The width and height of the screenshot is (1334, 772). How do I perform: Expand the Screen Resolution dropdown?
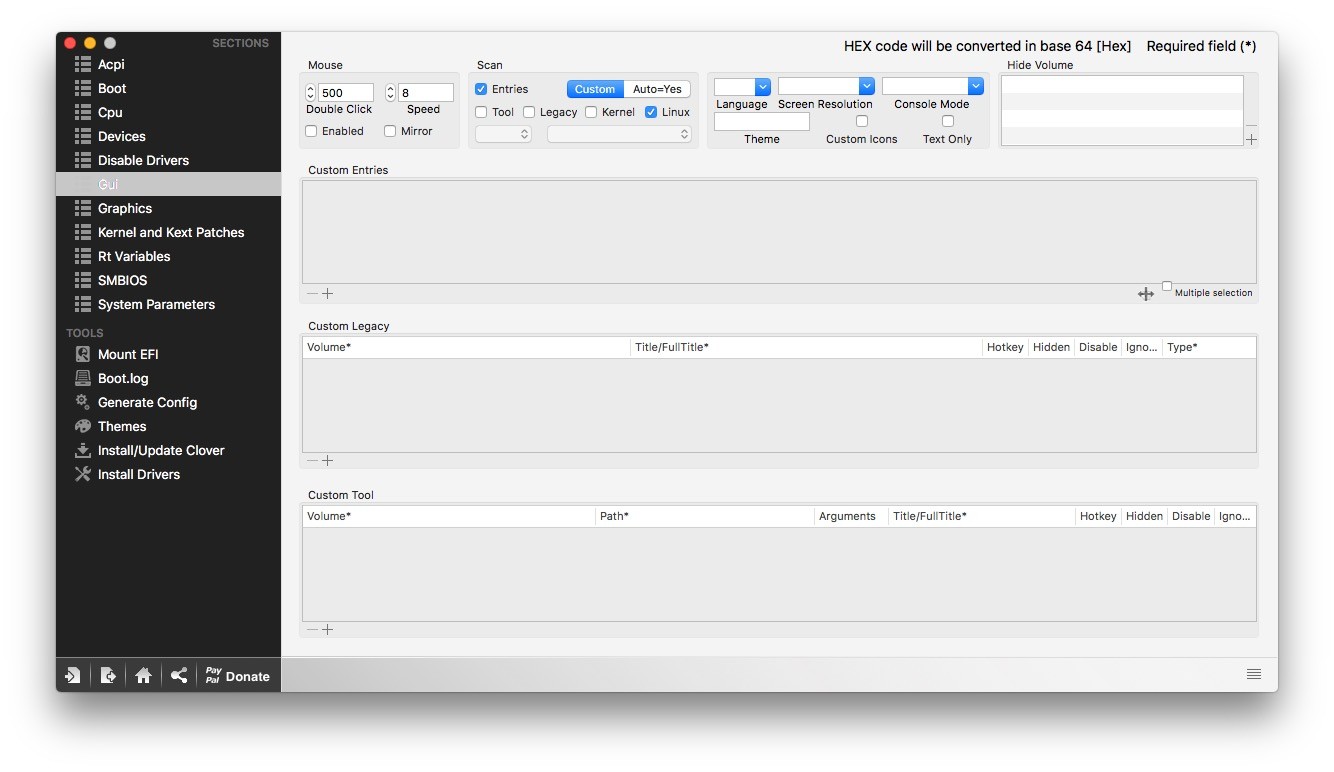pyautogui.click(x=826, y=87)
